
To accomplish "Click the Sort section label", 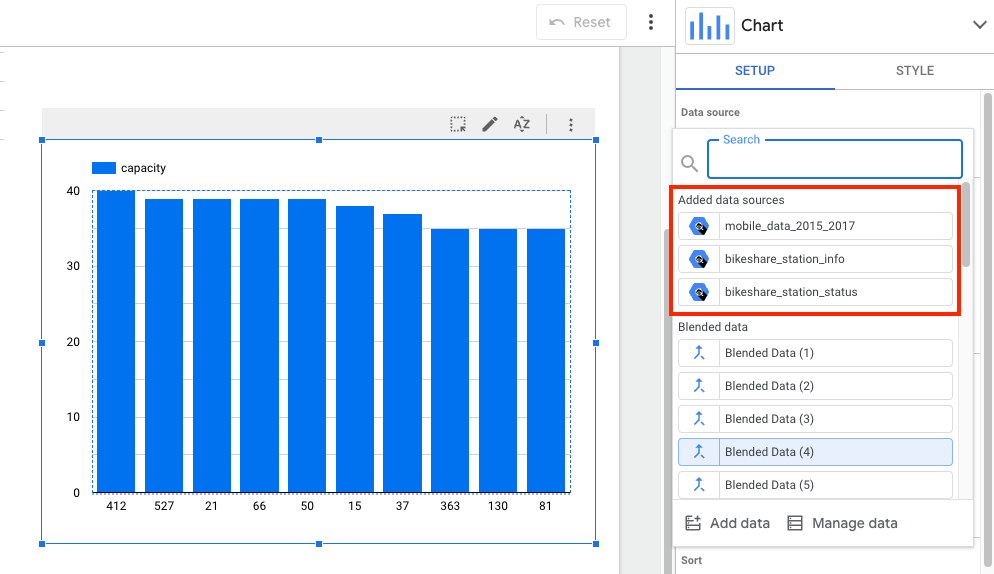I will (x=691, y=560).
